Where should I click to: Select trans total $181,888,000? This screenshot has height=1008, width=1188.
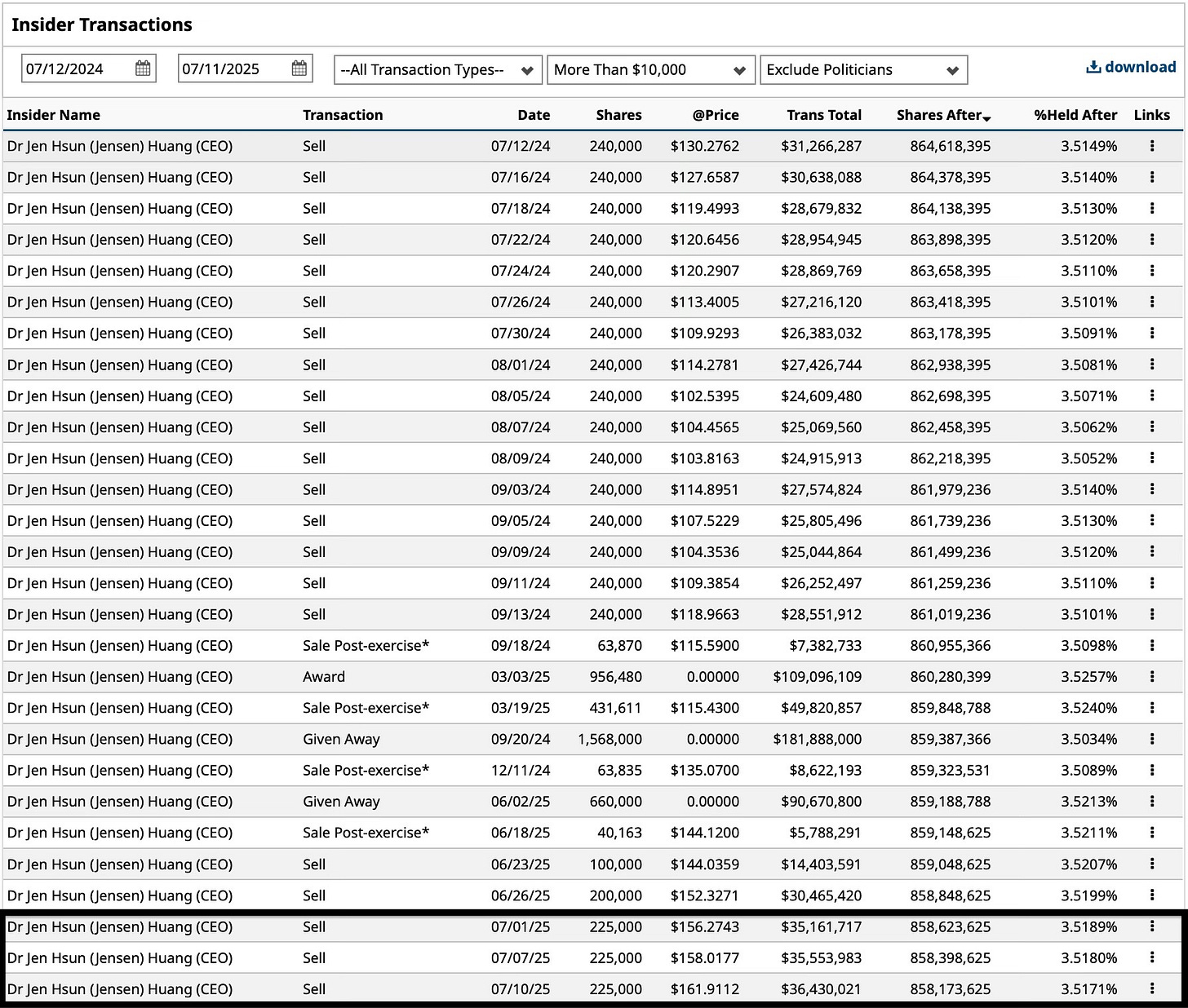(x=818, y=739)
